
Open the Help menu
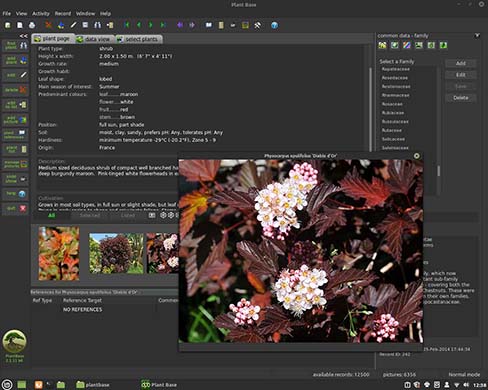(105, 14)
